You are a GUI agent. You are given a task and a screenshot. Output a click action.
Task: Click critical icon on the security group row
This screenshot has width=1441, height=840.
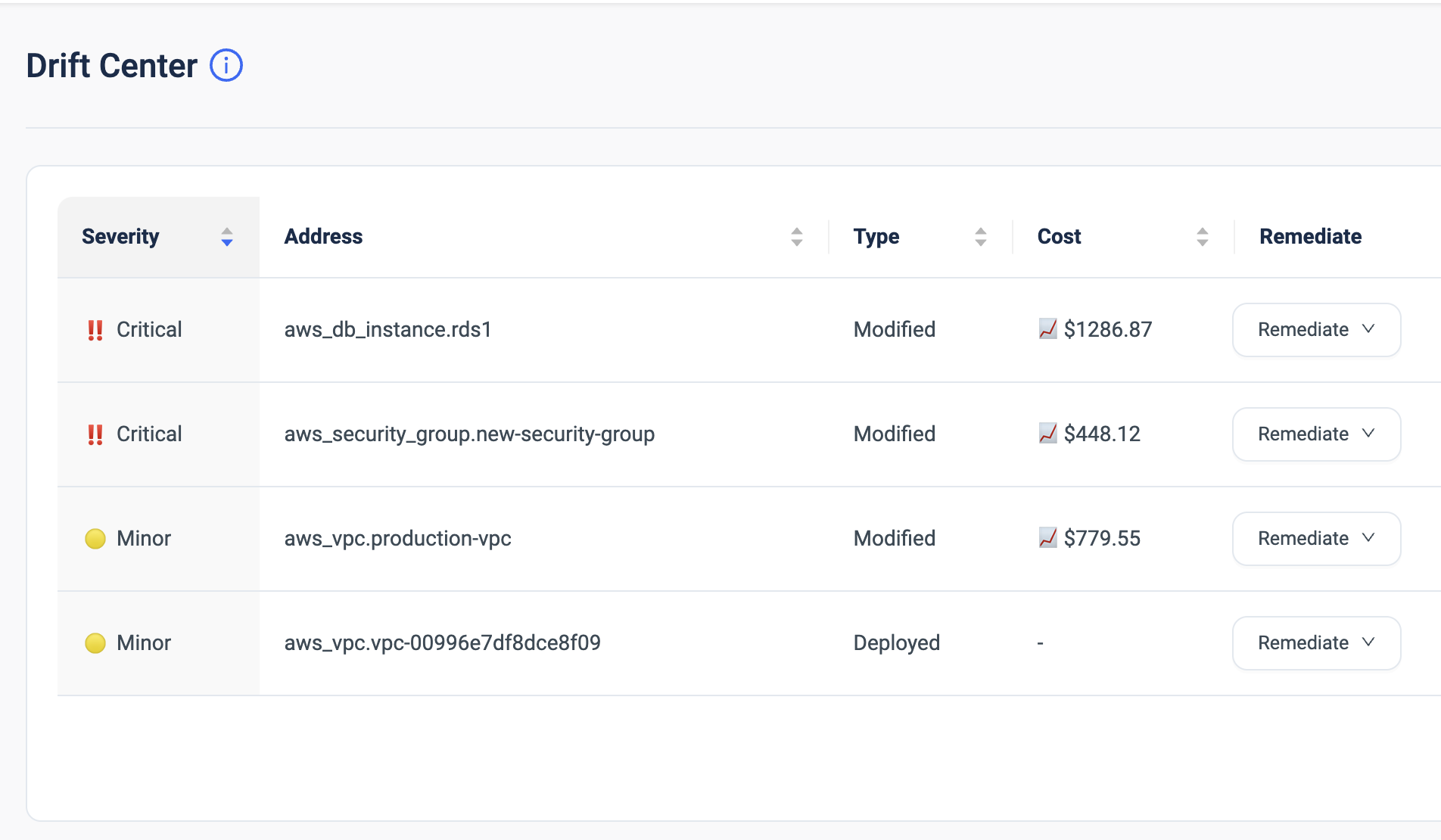pos(95,434)
